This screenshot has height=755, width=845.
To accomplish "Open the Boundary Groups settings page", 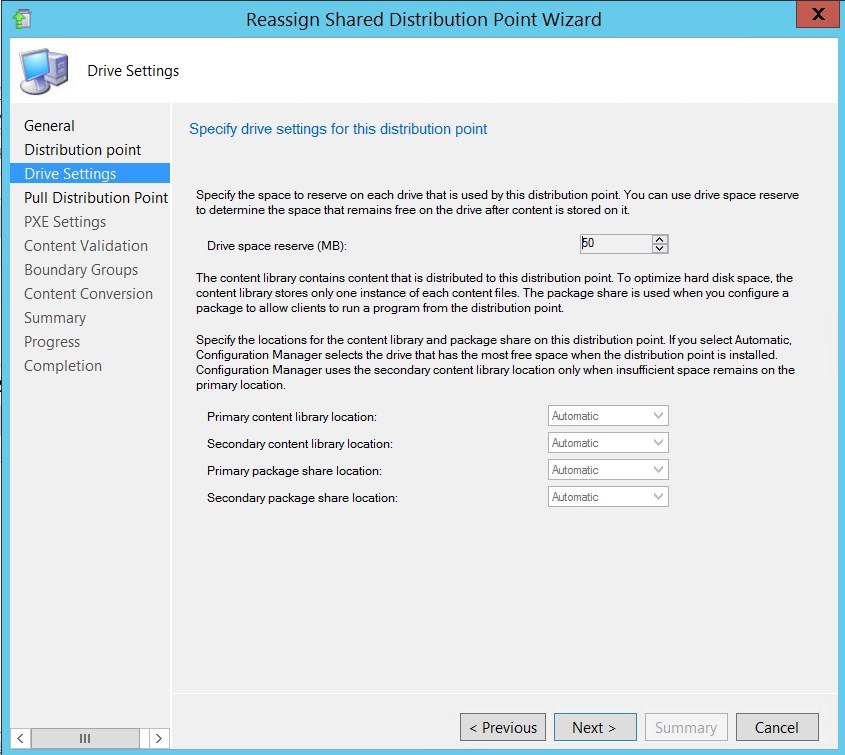I will point(80,269).
